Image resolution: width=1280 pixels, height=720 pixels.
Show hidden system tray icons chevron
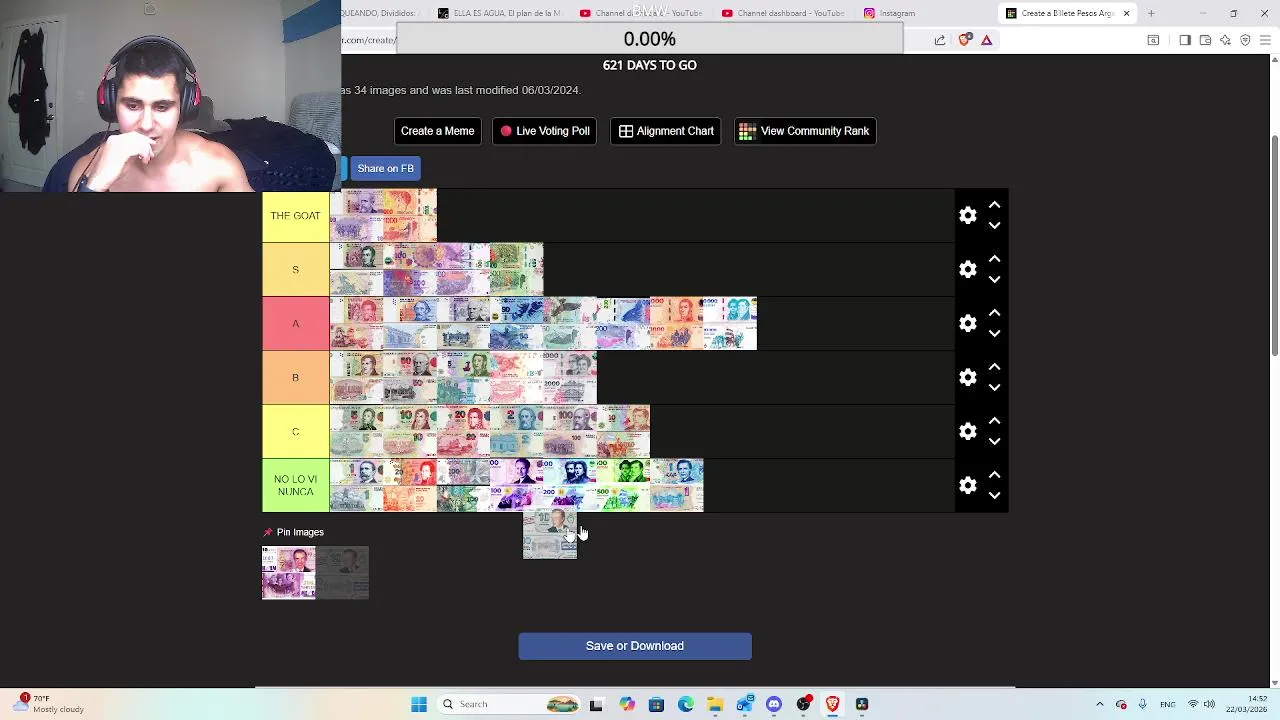(x=1099, y=704)
